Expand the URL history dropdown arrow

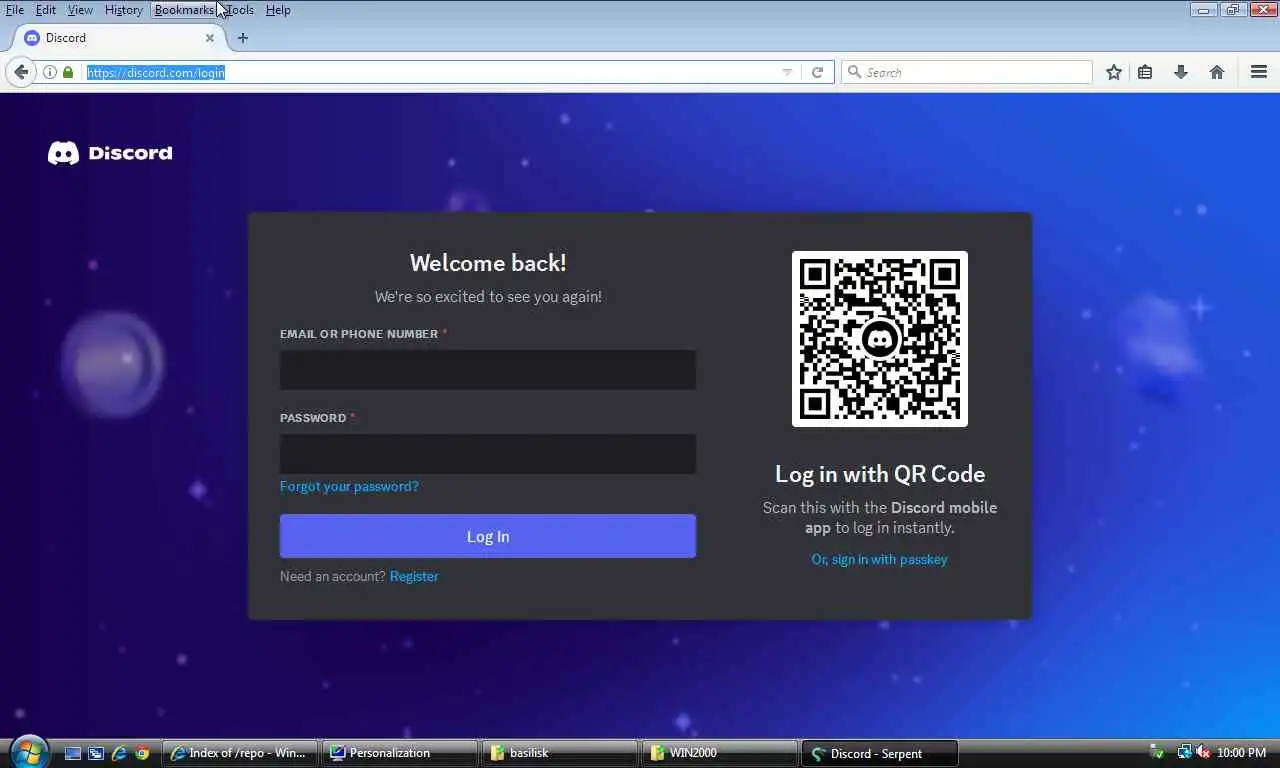787,72
